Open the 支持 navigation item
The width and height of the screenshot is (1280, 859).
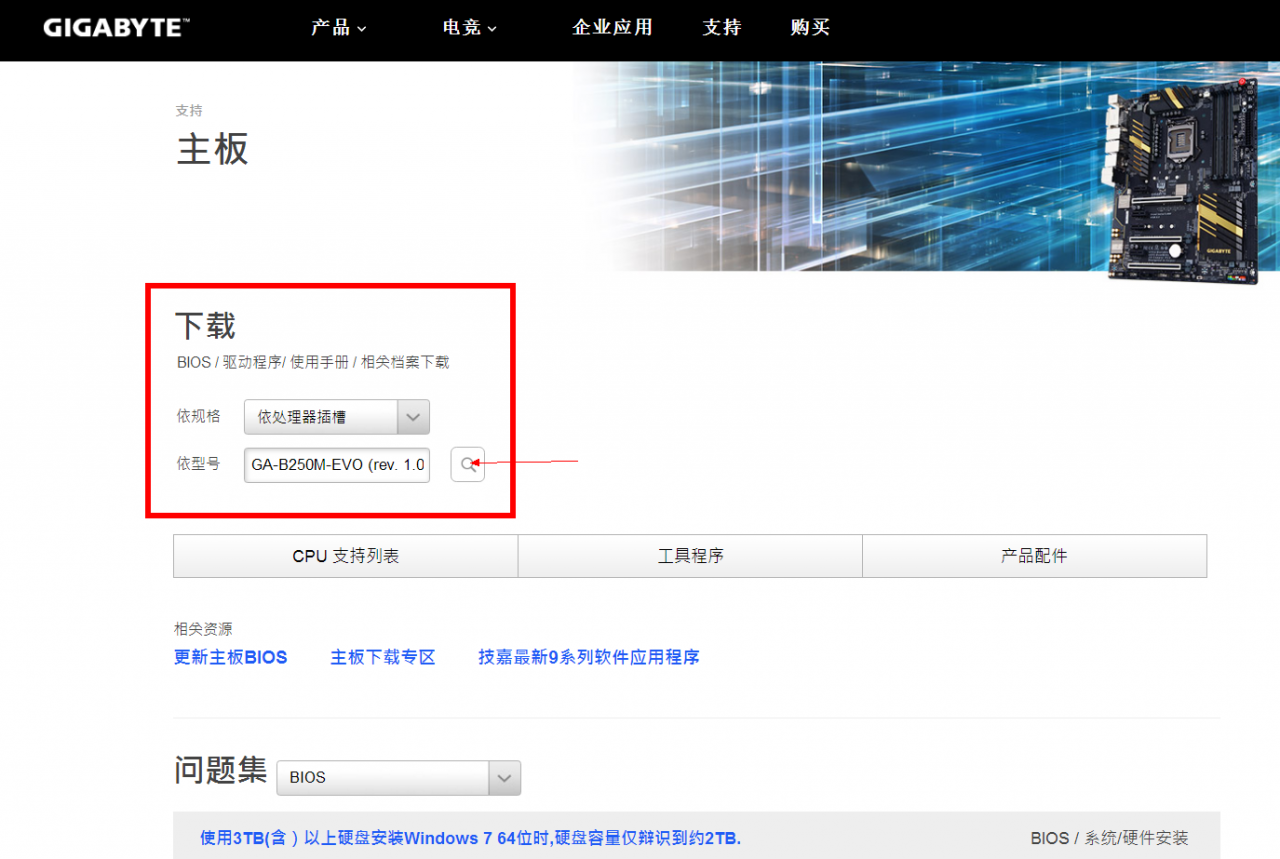(x=722, y=28)
